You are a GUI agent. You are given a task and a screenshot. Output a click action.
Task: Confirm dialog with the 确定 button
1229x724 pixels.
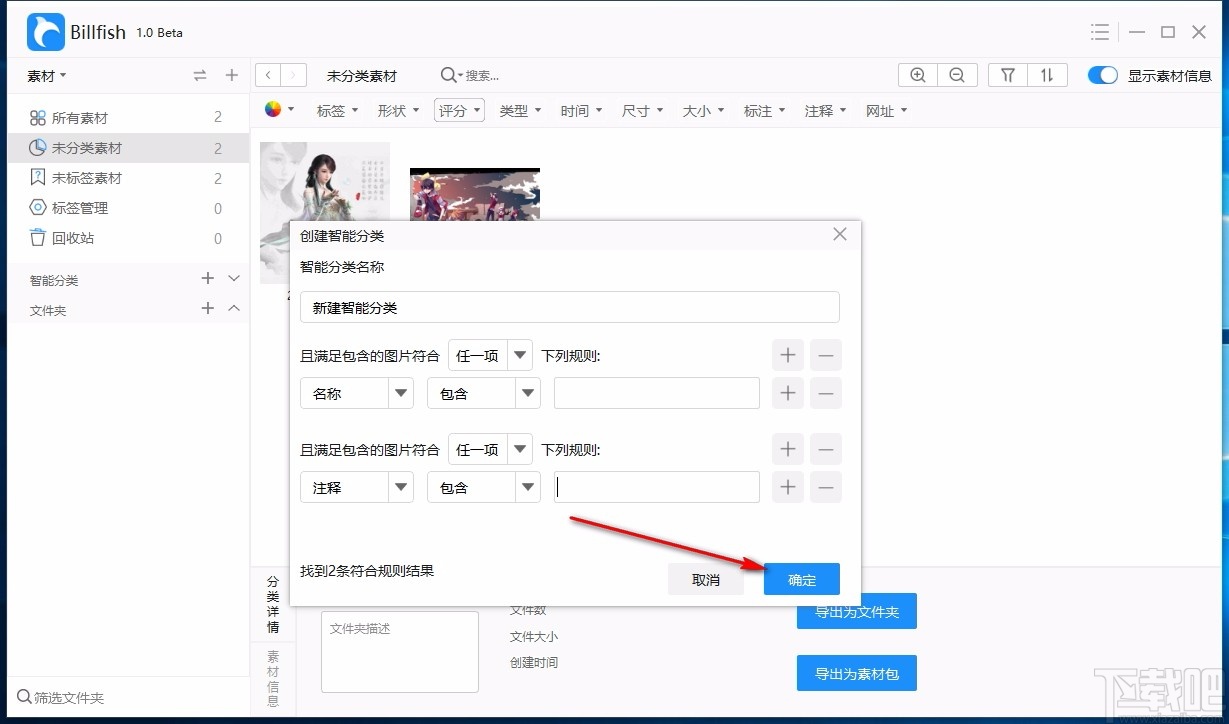(801, 579)
